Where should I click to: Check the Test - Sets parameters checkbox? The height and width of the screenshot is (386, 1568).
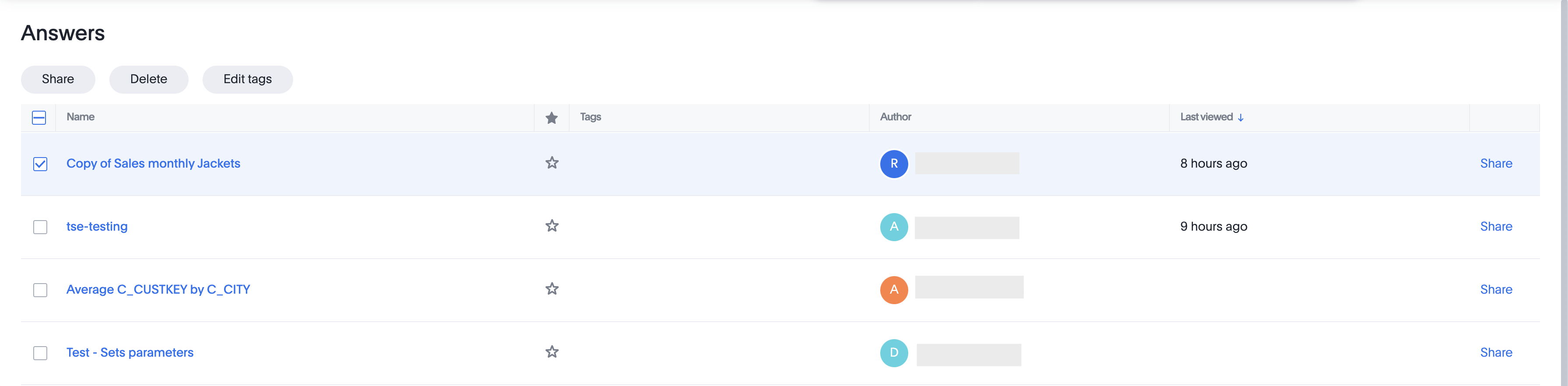pos(40,353)
